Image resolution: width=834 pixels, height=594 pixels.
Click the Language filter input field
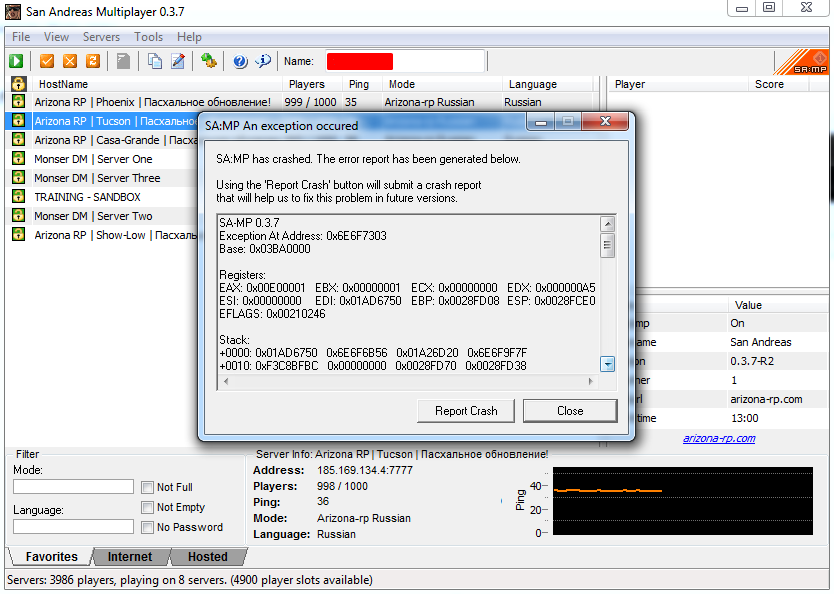pyautogui.click(x=73, y=526)
